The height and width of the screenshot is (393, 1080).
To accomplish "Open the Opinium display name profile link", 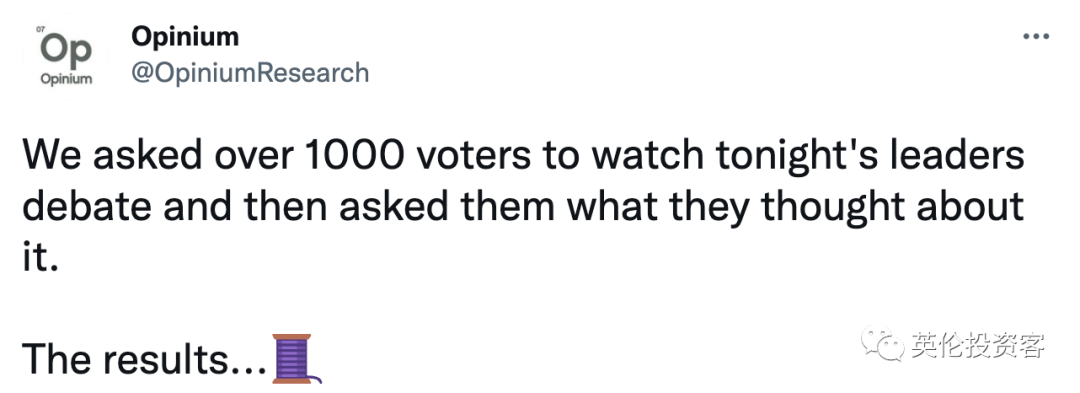I will coord(185,36).
